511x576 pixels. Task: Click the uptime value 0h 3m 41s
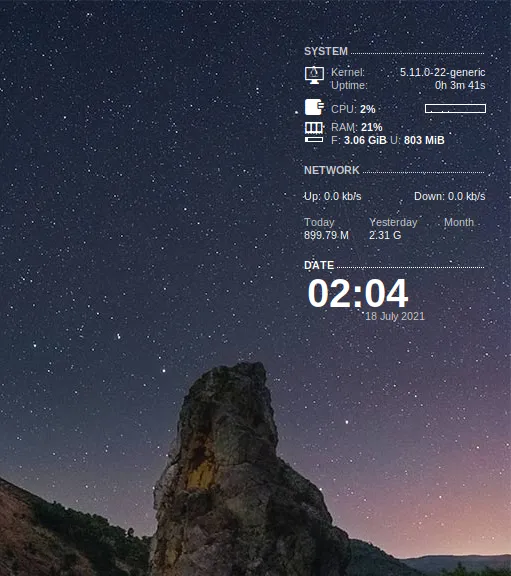[x=460, y=85]
